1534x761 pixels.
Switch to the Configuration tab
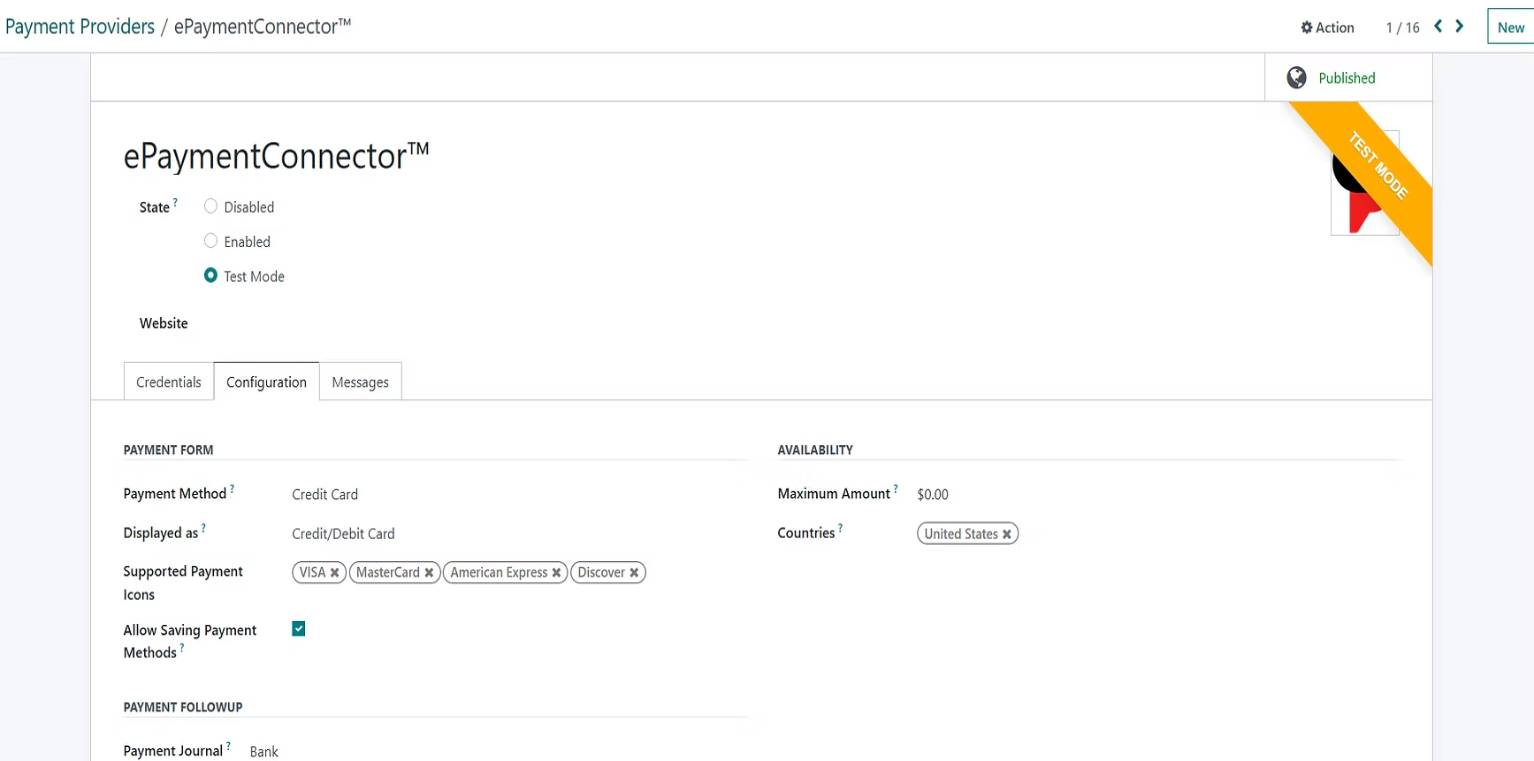pos(266,382)
